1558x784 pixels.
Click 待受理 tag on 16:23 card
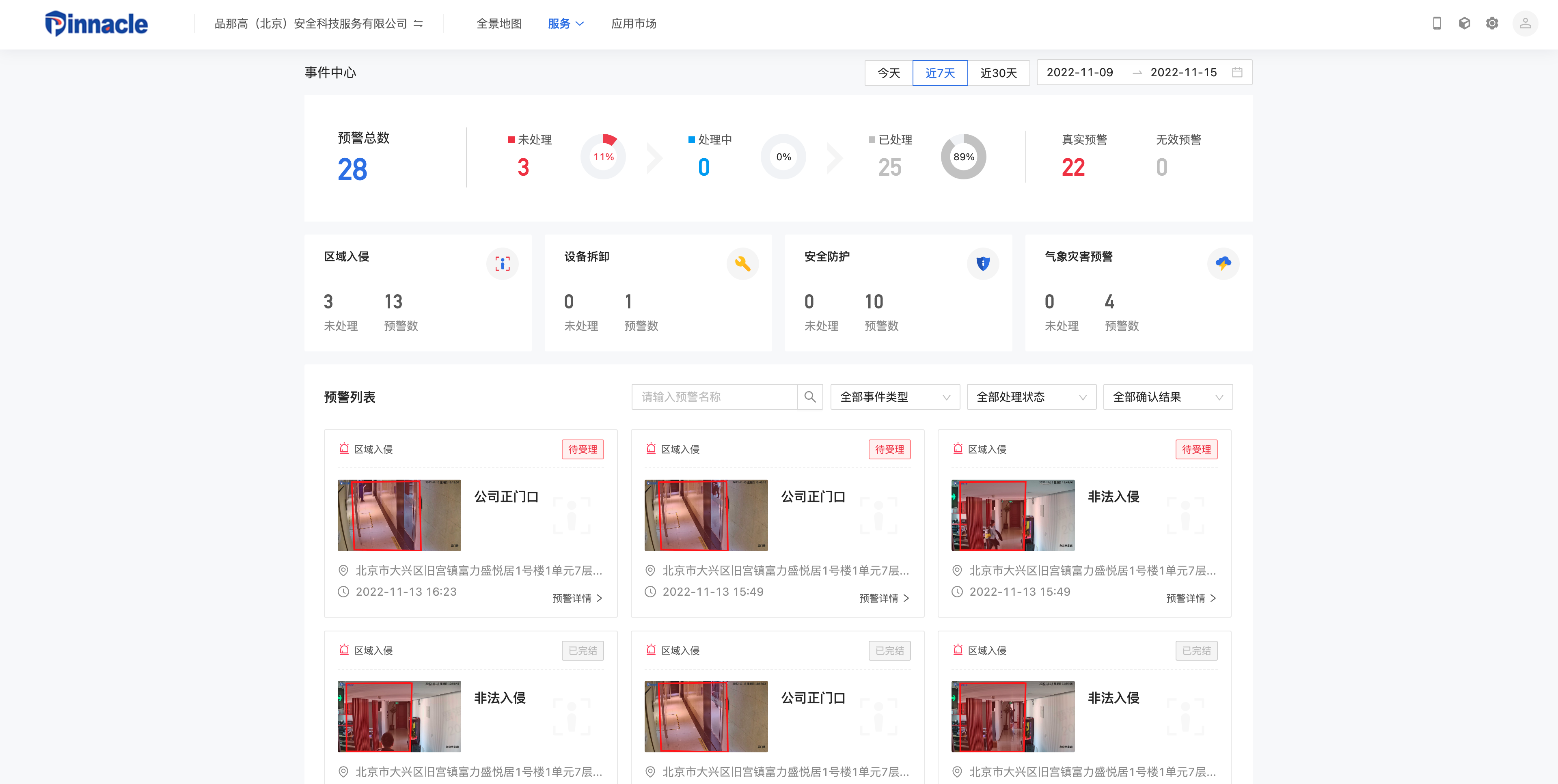583,449
